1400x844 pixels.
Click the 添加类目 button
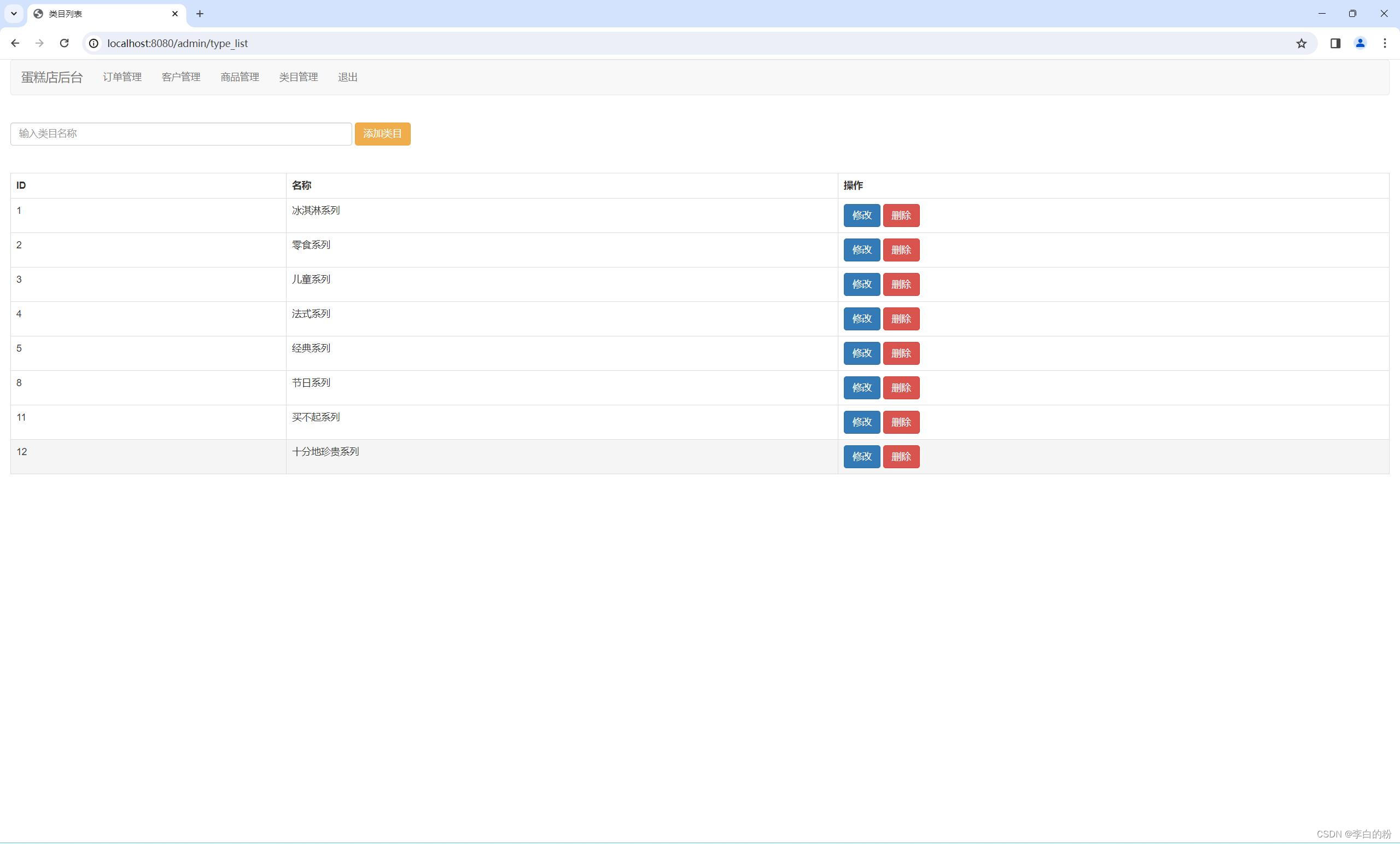pos(383,134)
